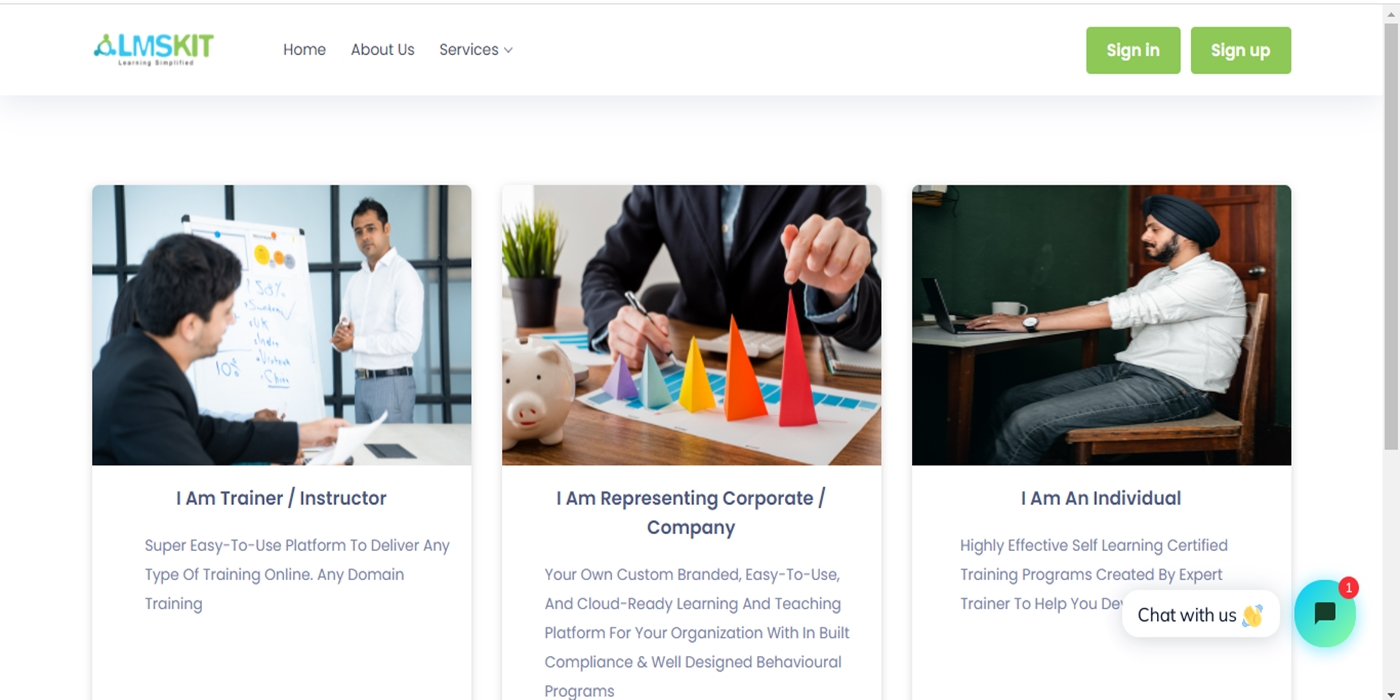Viewport: 1400px width, 700px height.
Task: Click the LMSKIT logo
Action: 154,49
